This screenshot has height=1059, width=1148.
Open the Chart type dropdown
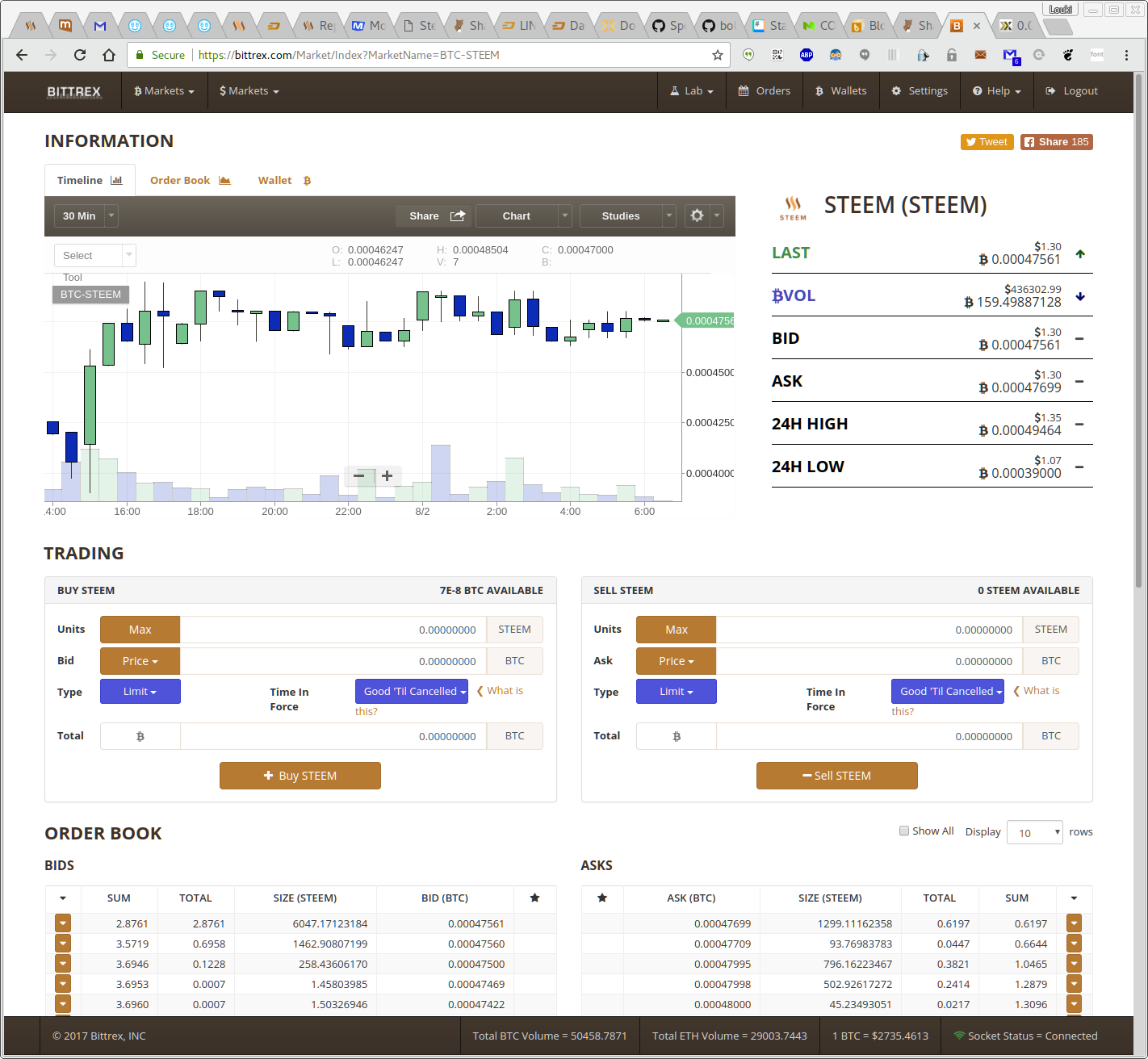523,216
